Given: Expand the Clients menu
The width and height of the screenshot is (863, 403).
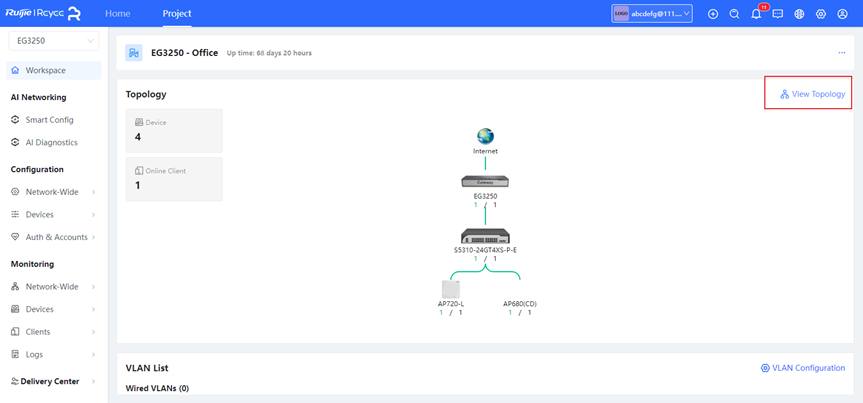Looking at the screenshot, I should 54,332.
